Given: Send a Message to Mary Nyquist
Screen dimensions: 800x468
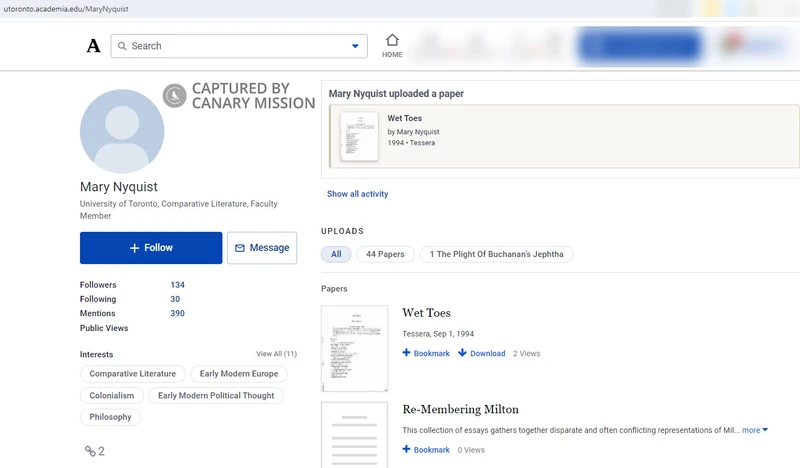Looking at the screenshot, I should [x=262, y=248].
